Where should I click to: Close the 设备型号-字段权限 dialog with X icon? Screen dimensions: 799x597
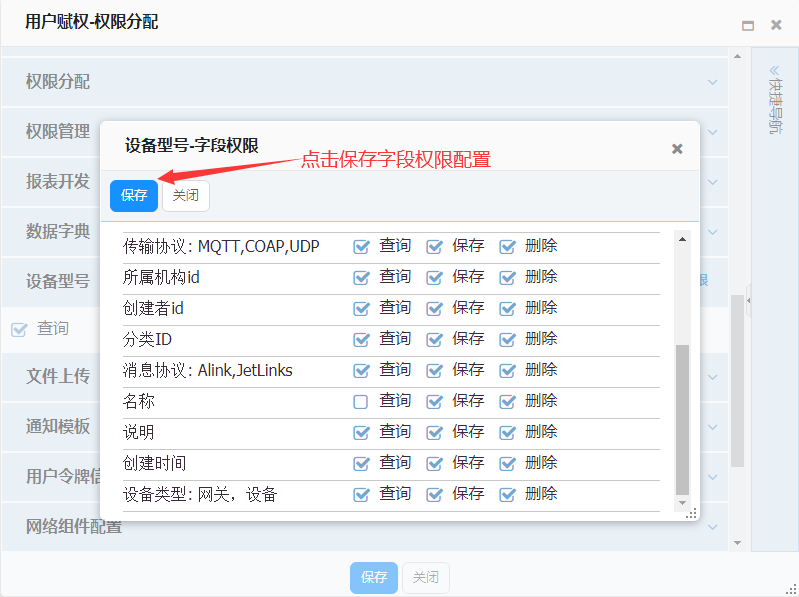coord(677,149)
